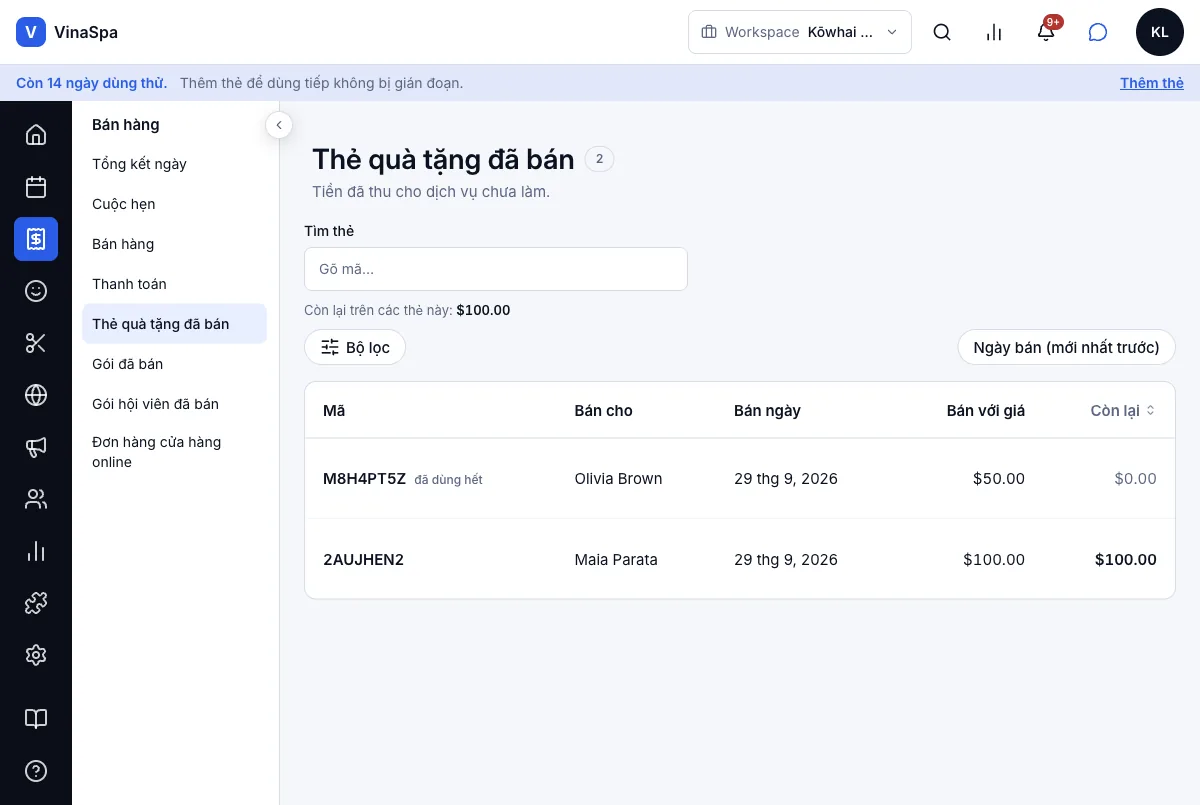Open the Services scissors icon
Screen dimensions: 1200x805
coord(36,343)
